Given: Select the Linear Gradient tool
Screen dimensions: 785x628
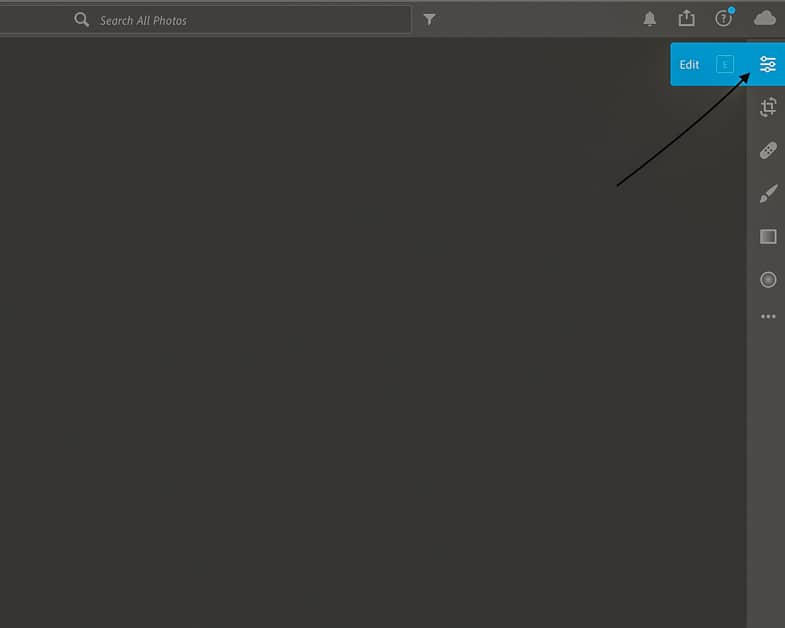Looking at the screenshot, I should click(768, 236).
